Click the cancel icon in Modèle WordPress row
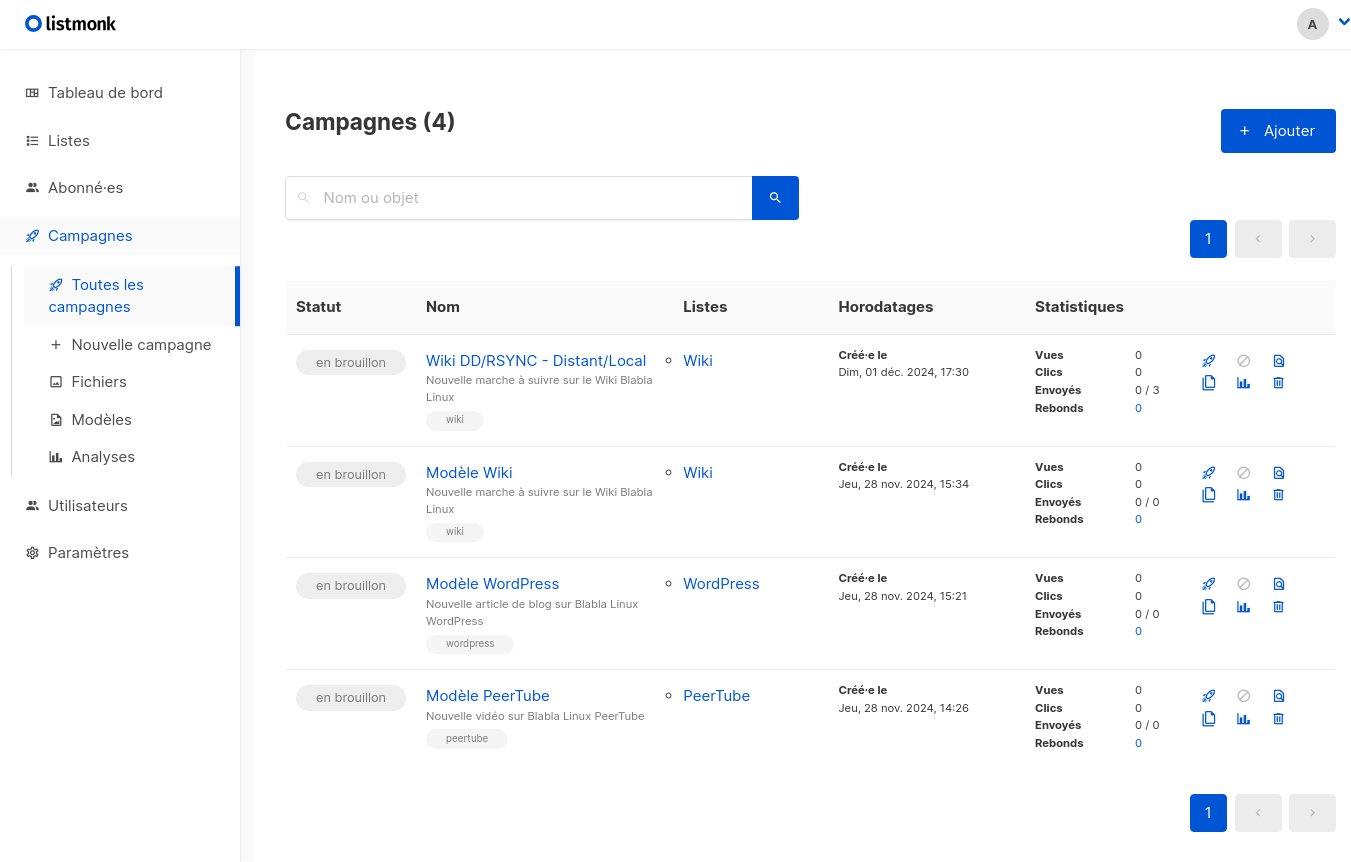The image size is (1351, 862). (1243, 584)
